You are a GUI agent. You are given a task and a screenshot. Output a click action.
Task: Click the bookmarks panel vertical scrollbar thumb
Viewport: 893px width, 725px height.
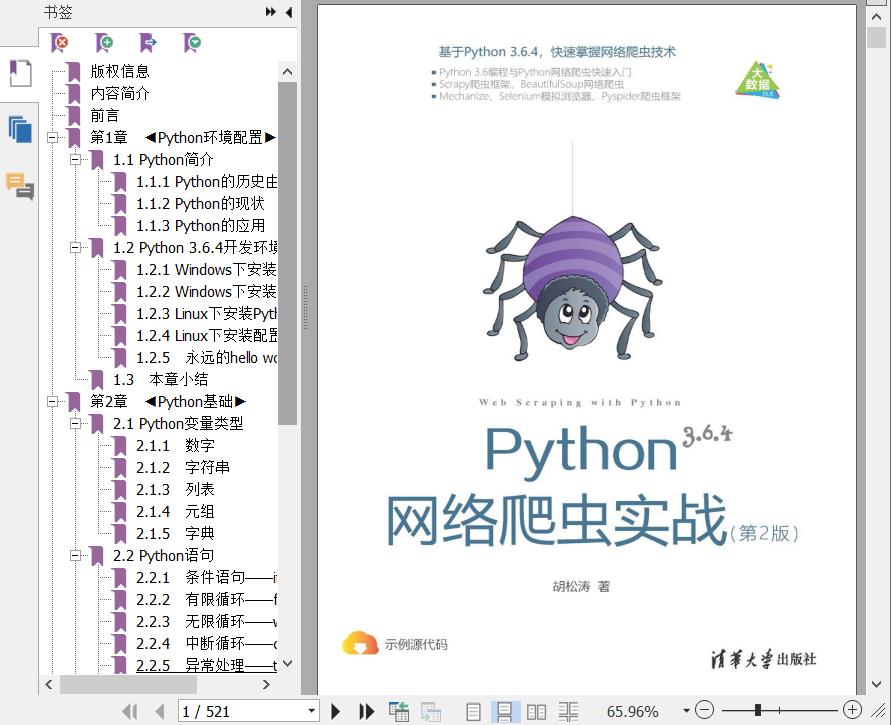pyautogui.click(x=288, y=253)
